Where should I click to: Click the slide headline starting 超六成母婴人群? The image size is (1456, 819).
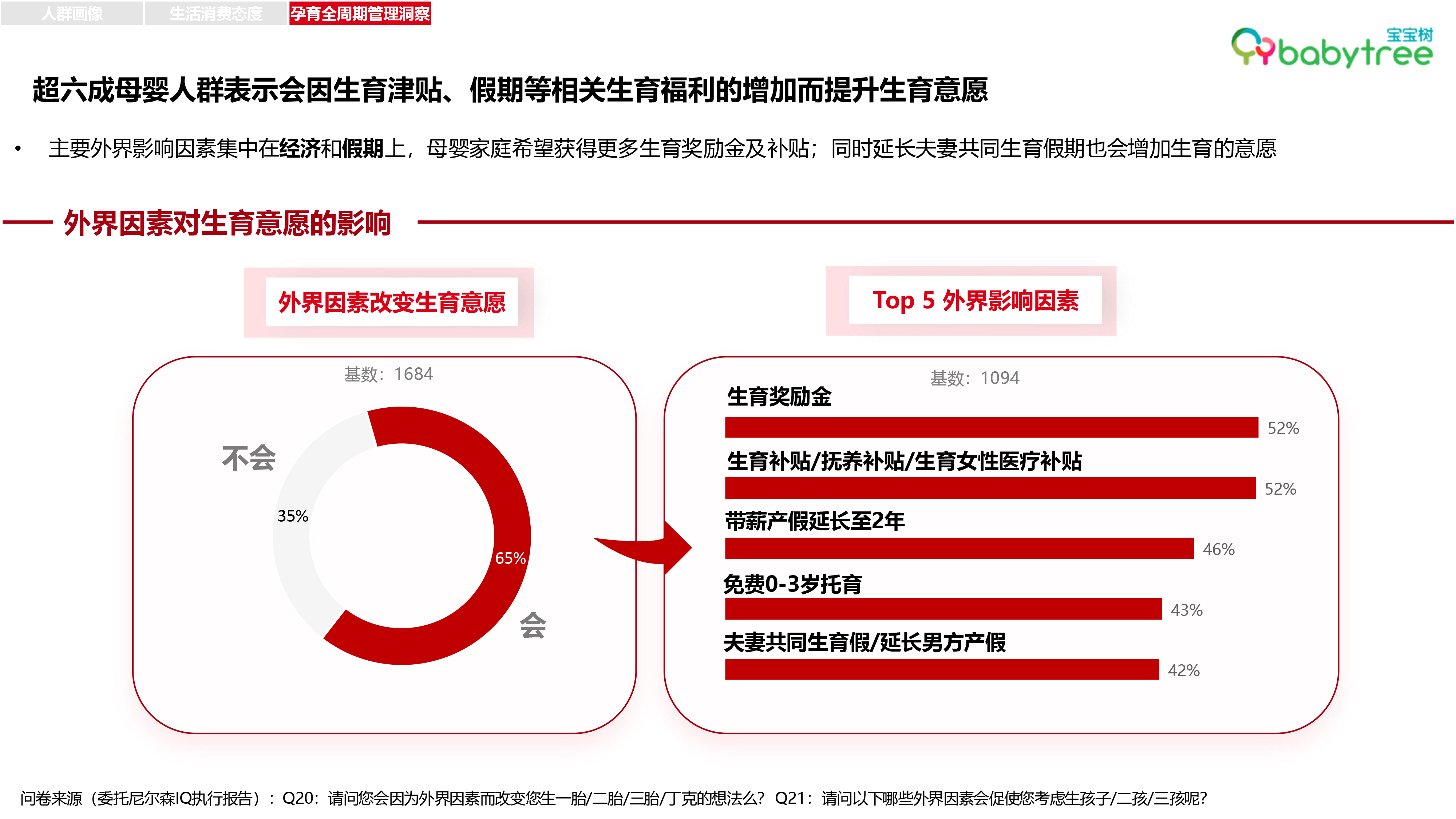tap(510, 90)
